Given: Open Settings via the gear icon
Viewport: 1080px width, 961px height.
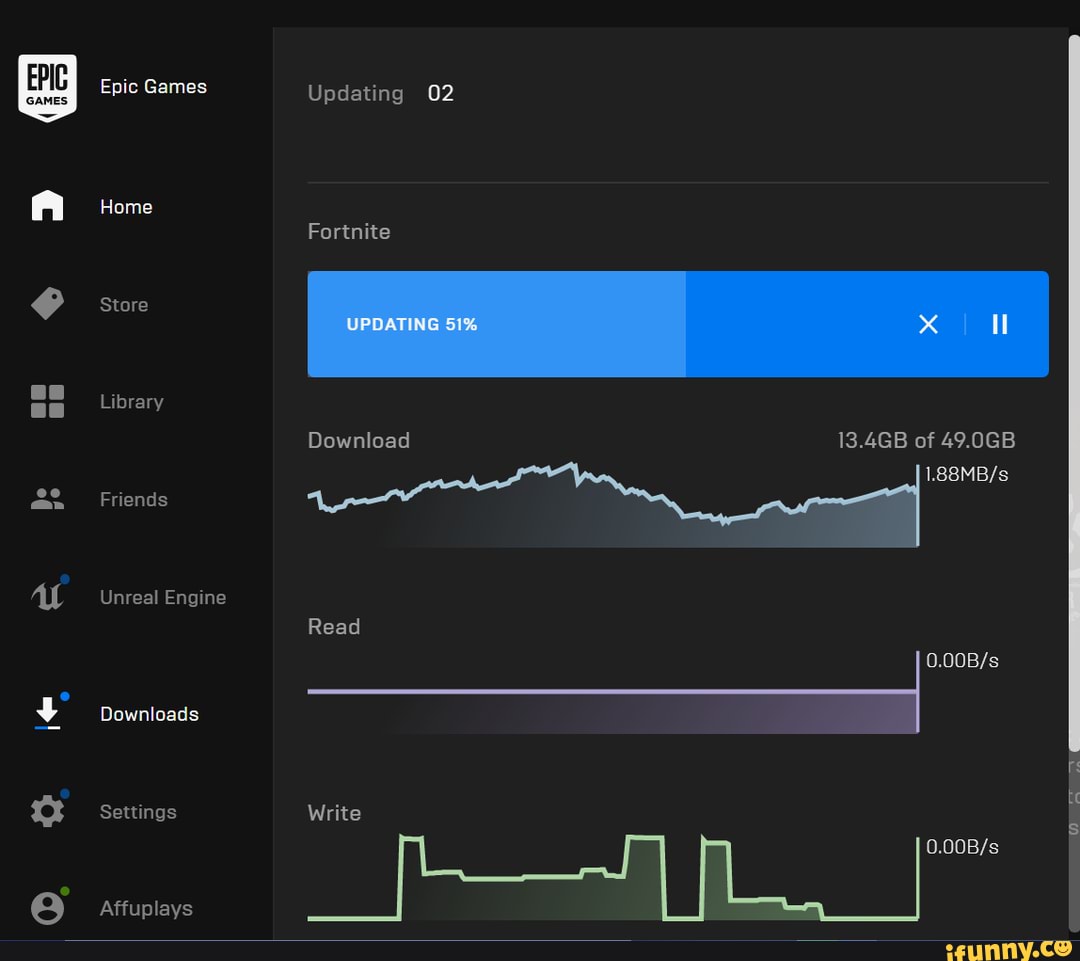Looking at the screenshot, I should 47,811.
